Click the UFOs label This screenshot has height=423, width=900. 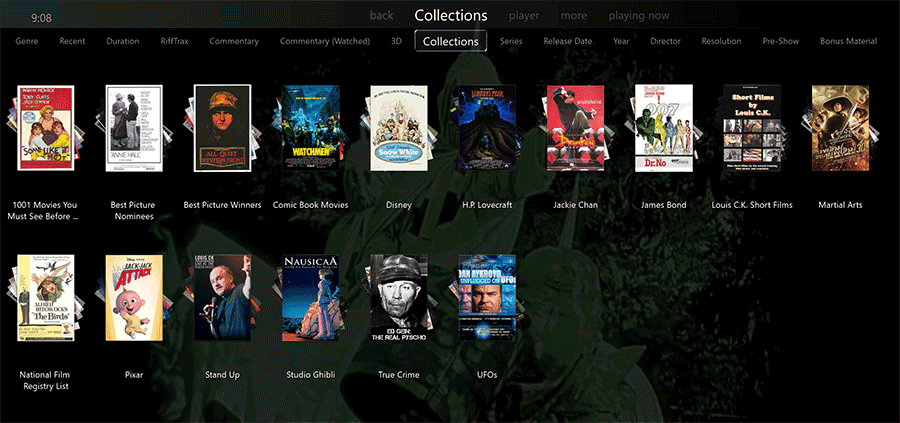point(487,375)
